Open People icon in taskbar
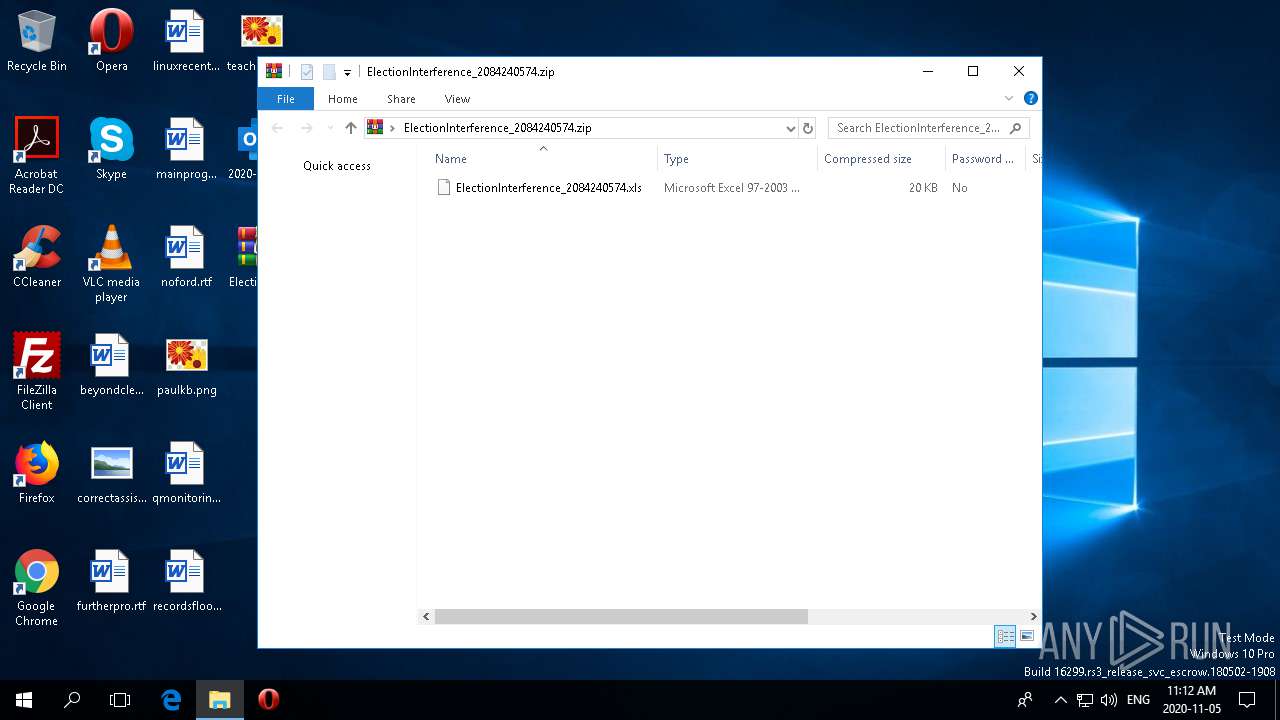Screen dimensions: 1280x720 (x=1025, y=700)
